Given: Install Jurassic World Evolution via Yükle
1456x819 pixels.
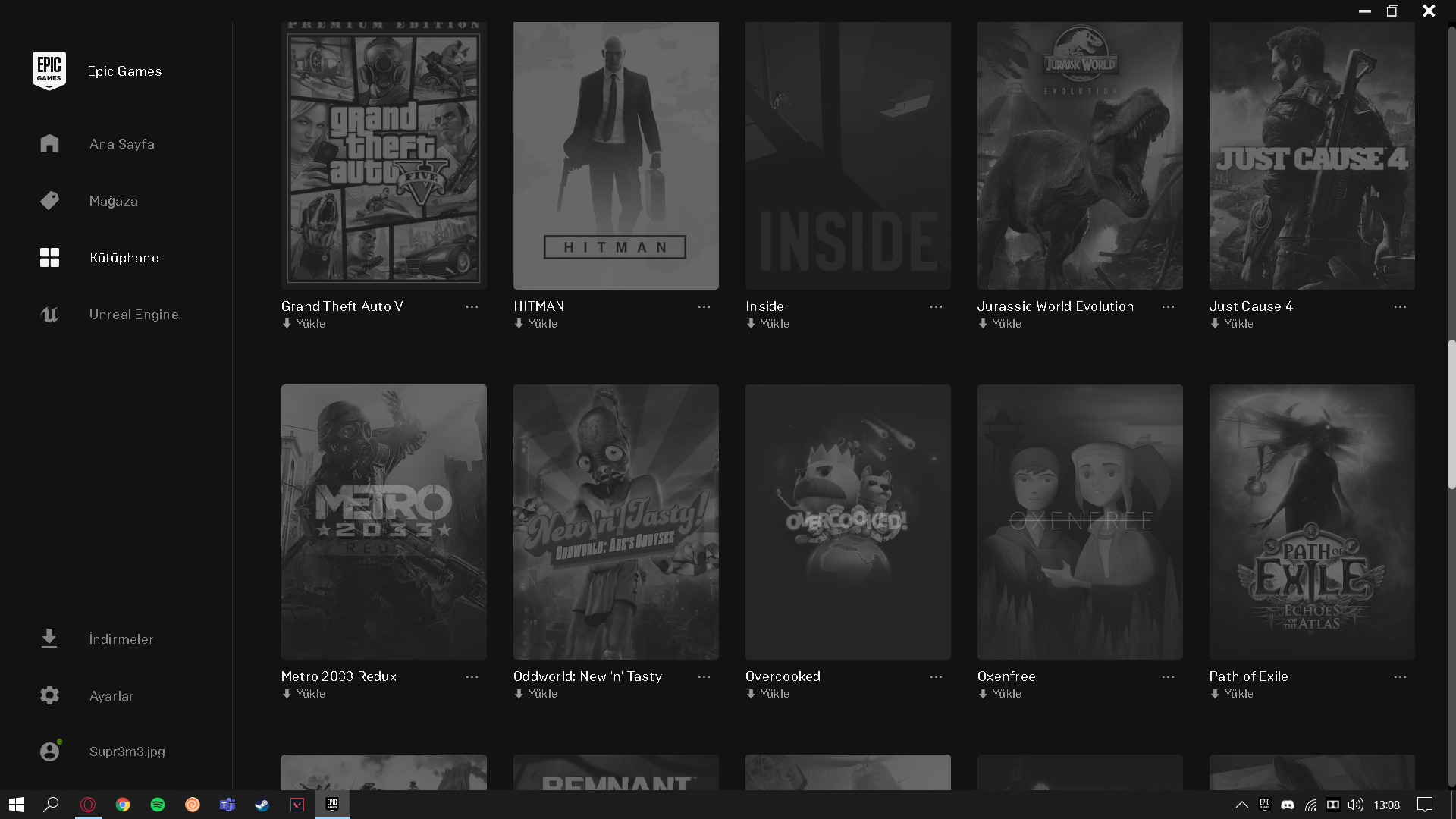Looking at the screenshot, I should click(x=1000, y=324).
